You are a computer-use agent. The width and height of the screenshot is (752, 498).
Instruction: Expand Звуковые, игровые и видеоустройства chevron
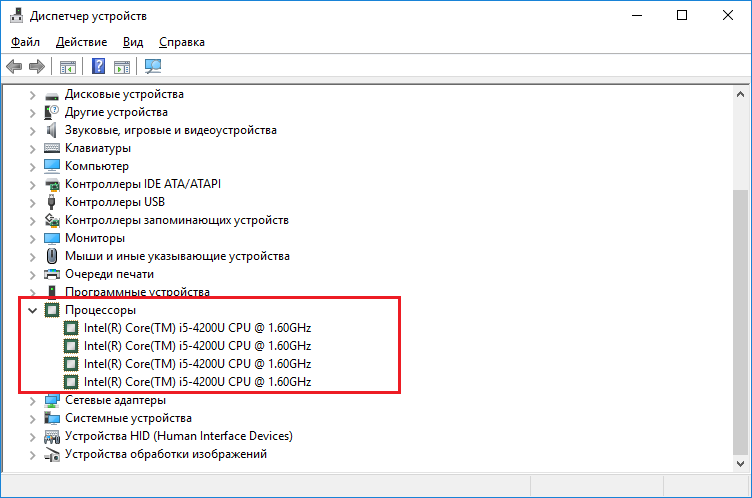coord(32,131)
